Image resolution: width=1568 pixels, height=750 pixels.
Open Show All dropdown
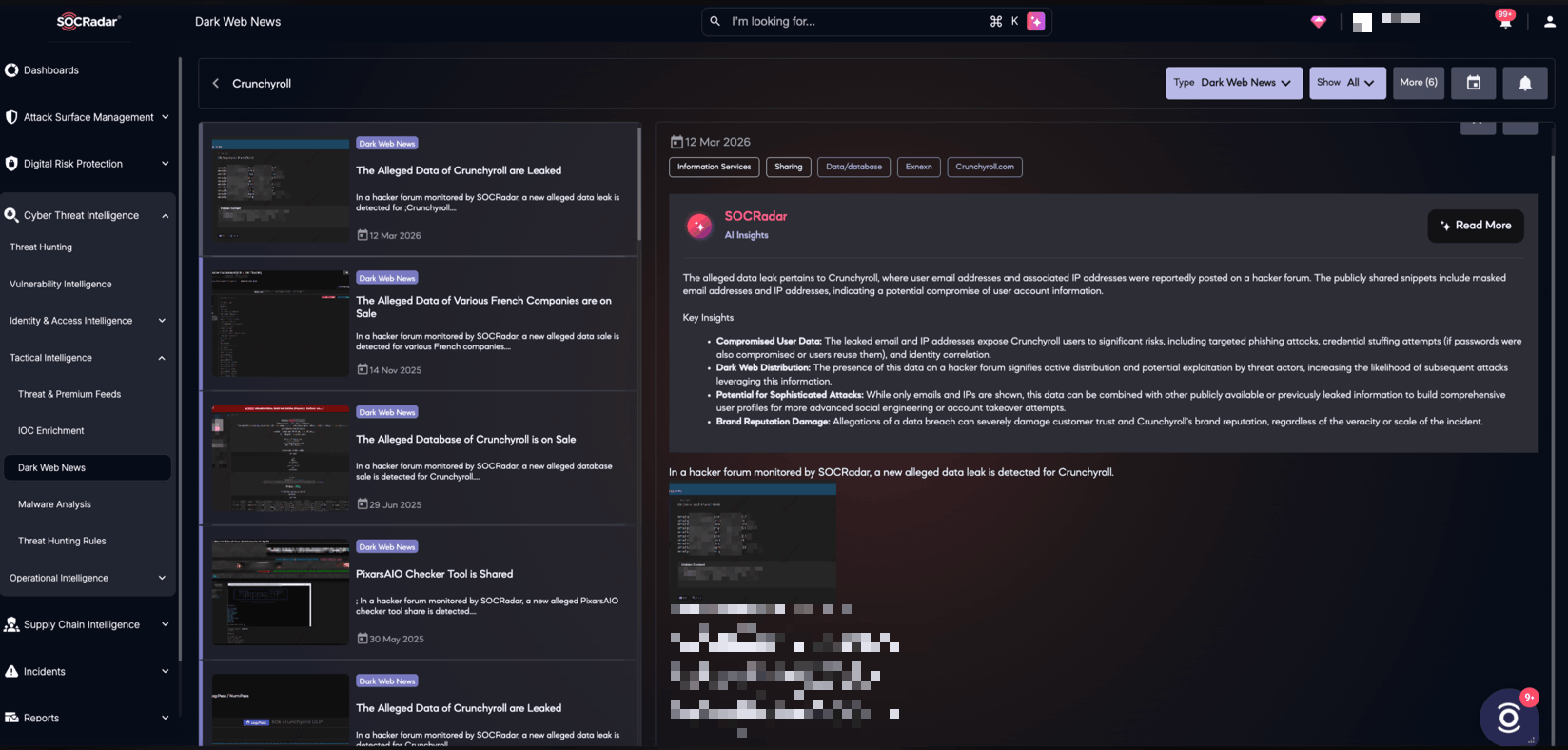1347,83
